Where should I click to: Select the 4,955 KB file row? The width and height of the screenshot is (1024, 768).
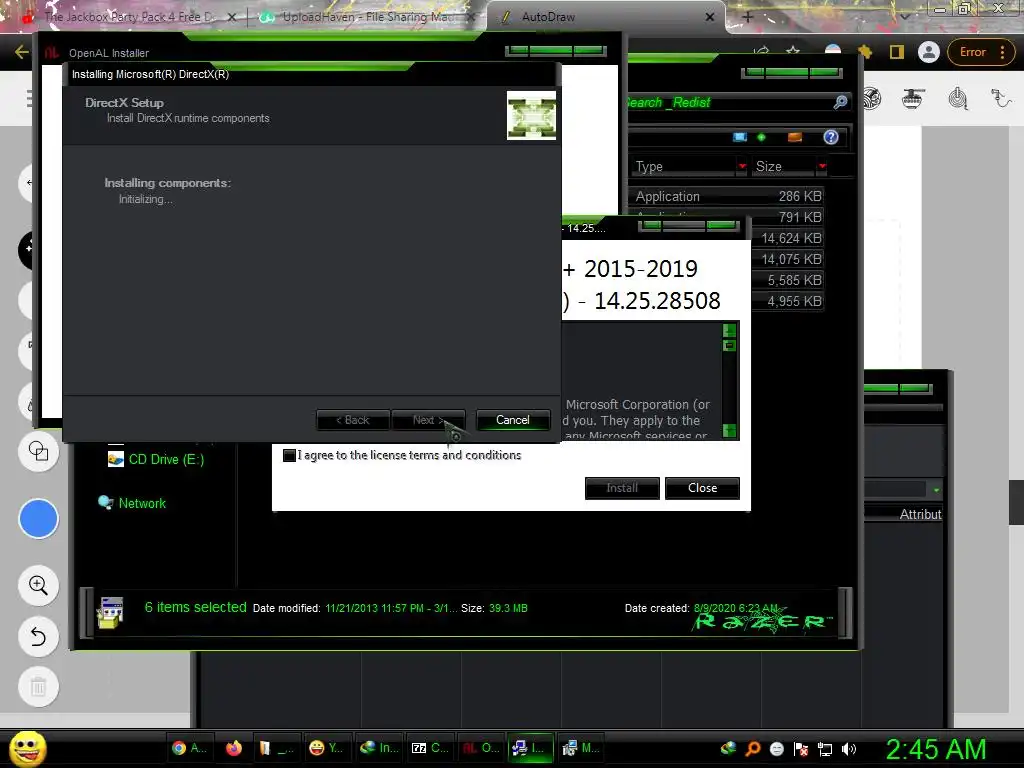pos(788,300)
